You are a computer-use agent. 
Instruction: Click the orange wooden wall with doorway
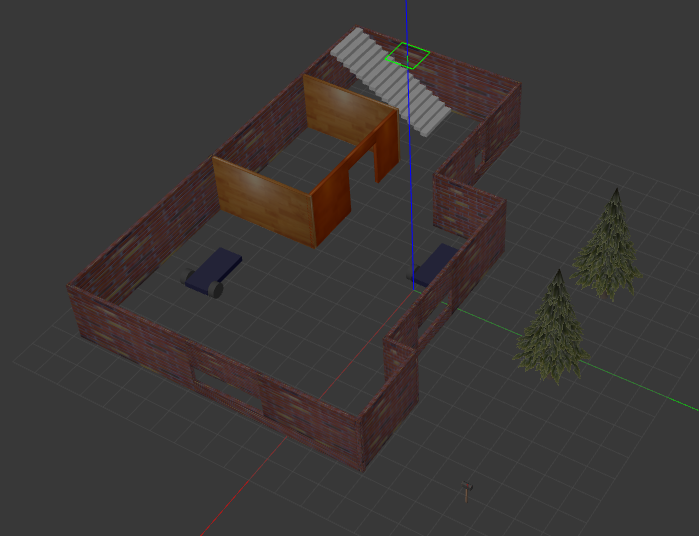[x=355, y=178]
